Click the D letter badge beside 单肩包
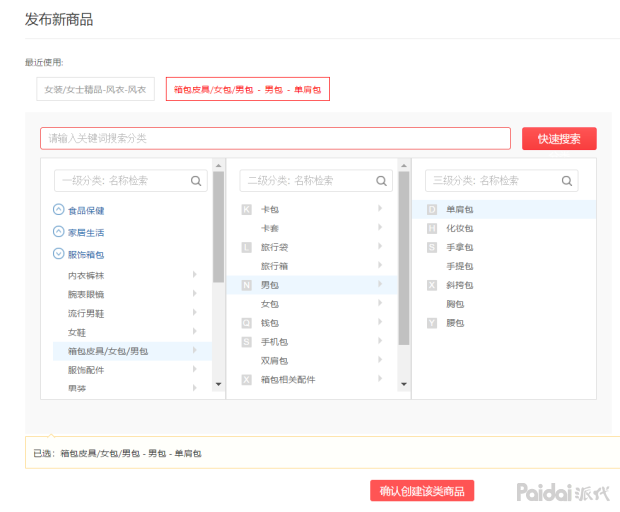Screen dimensions: 620x512 [x=432, y=210]
